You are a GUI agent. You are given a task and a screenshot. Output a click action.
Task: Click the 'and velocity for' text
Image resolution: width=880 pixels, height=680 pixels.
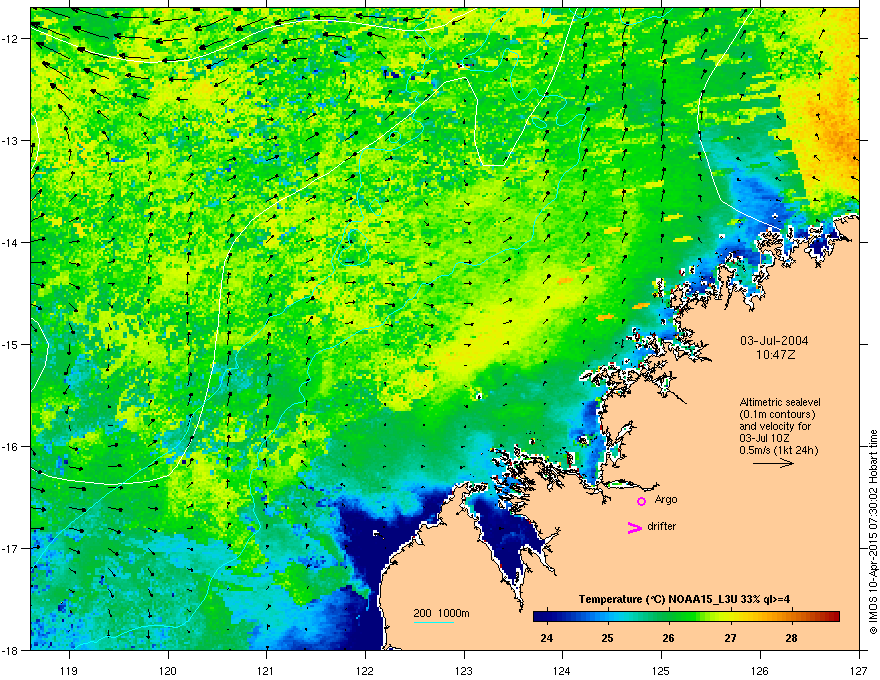774,426
